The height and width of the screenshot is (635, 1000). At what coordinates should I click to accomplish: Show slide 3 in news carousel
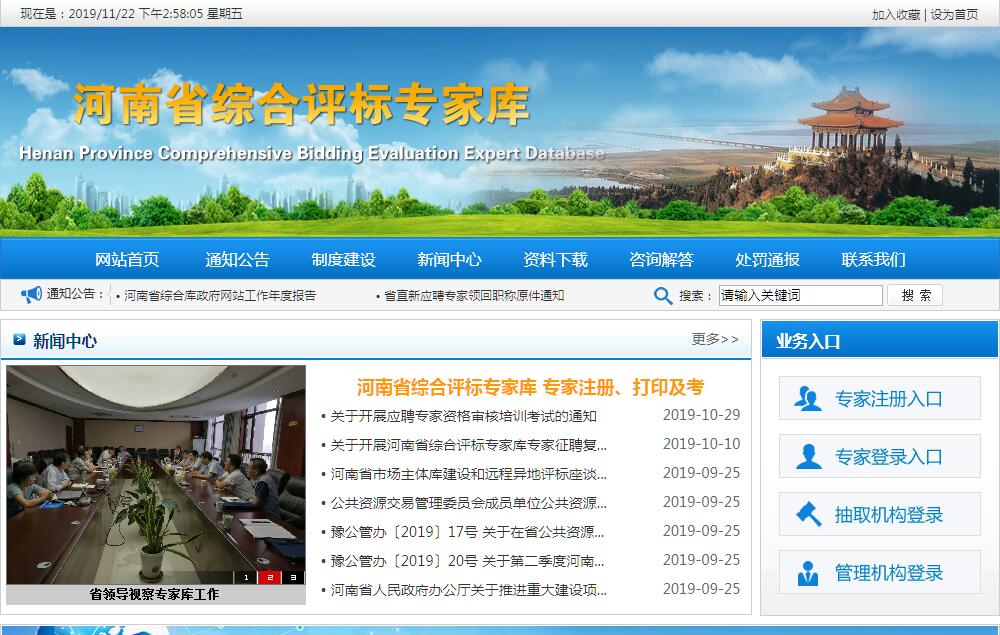coord(293,577)
